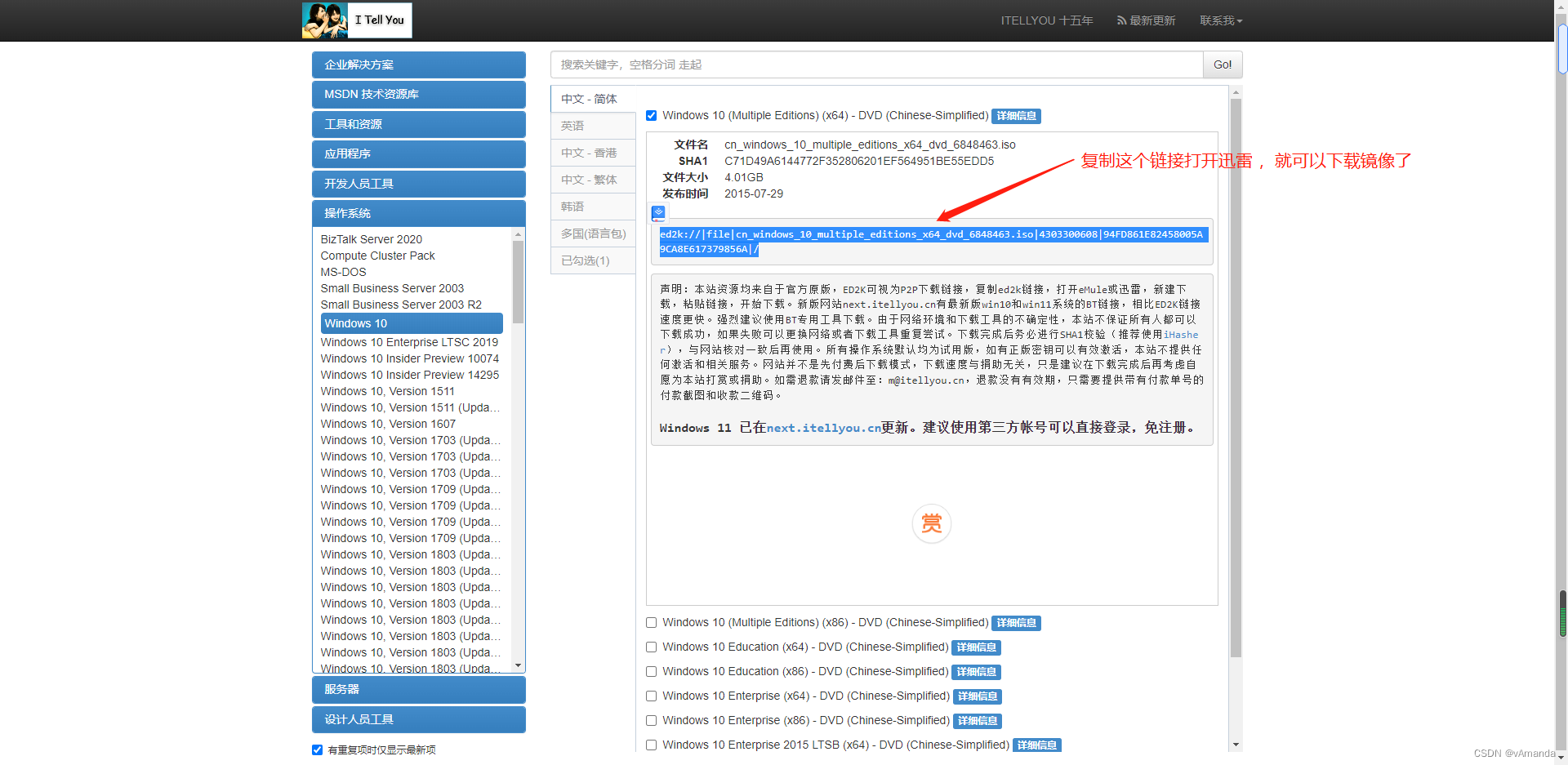Select Windows 10 Insider Preview 14295
The width and height of the screenshot is (1568, 765).
[x=410, y=375]
